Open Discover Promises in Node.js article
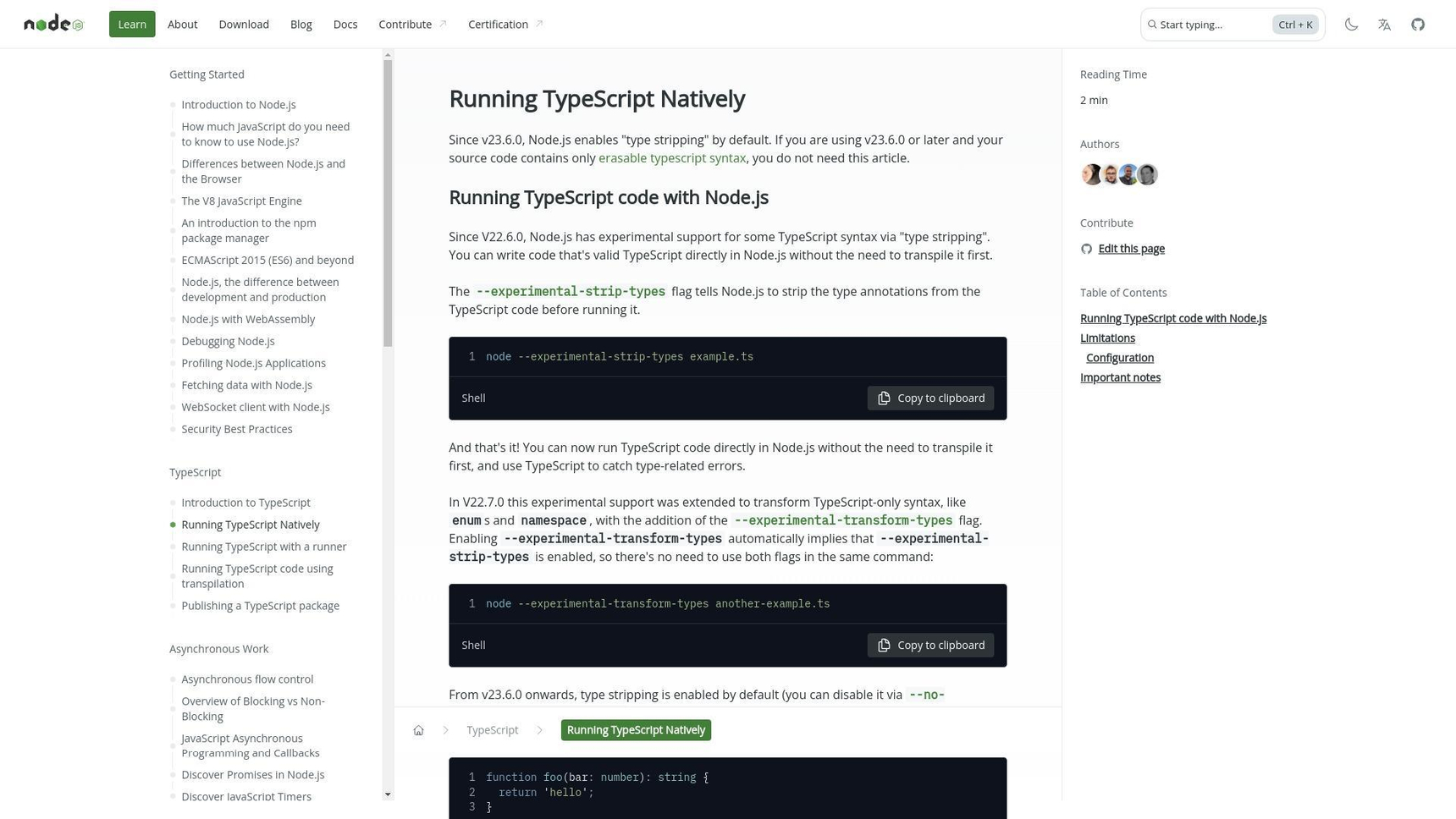The height and width of the screenshot is (819, 1456). pyautogui.click(x=253, y=775)
